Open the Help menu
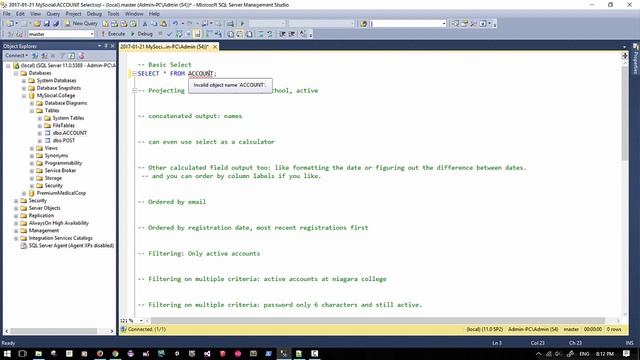This screenshot has height=360, width=640. click(154, 14)
